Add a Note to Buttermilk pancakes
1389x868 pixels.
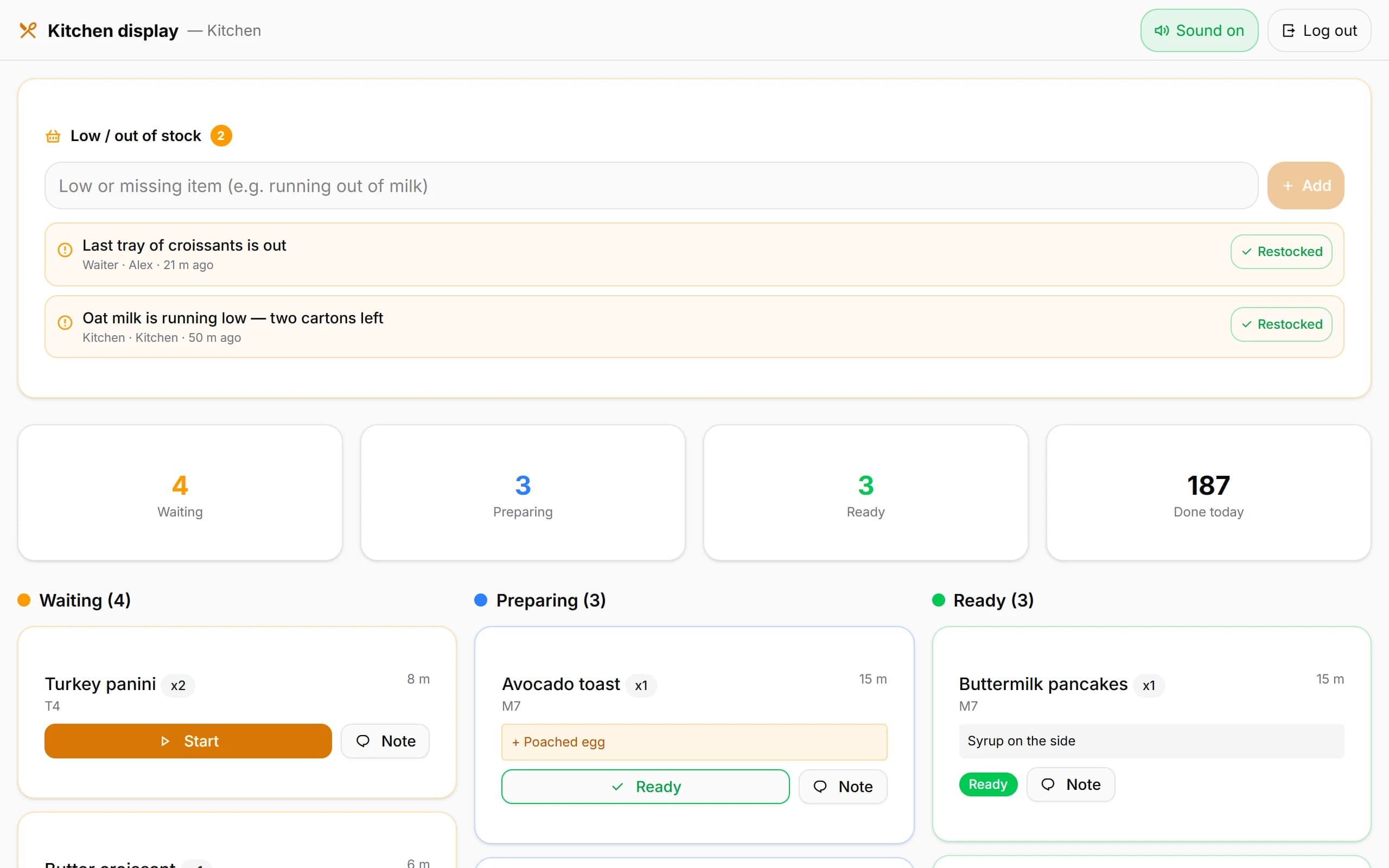pyautogui.click(x=1071, y=784)
